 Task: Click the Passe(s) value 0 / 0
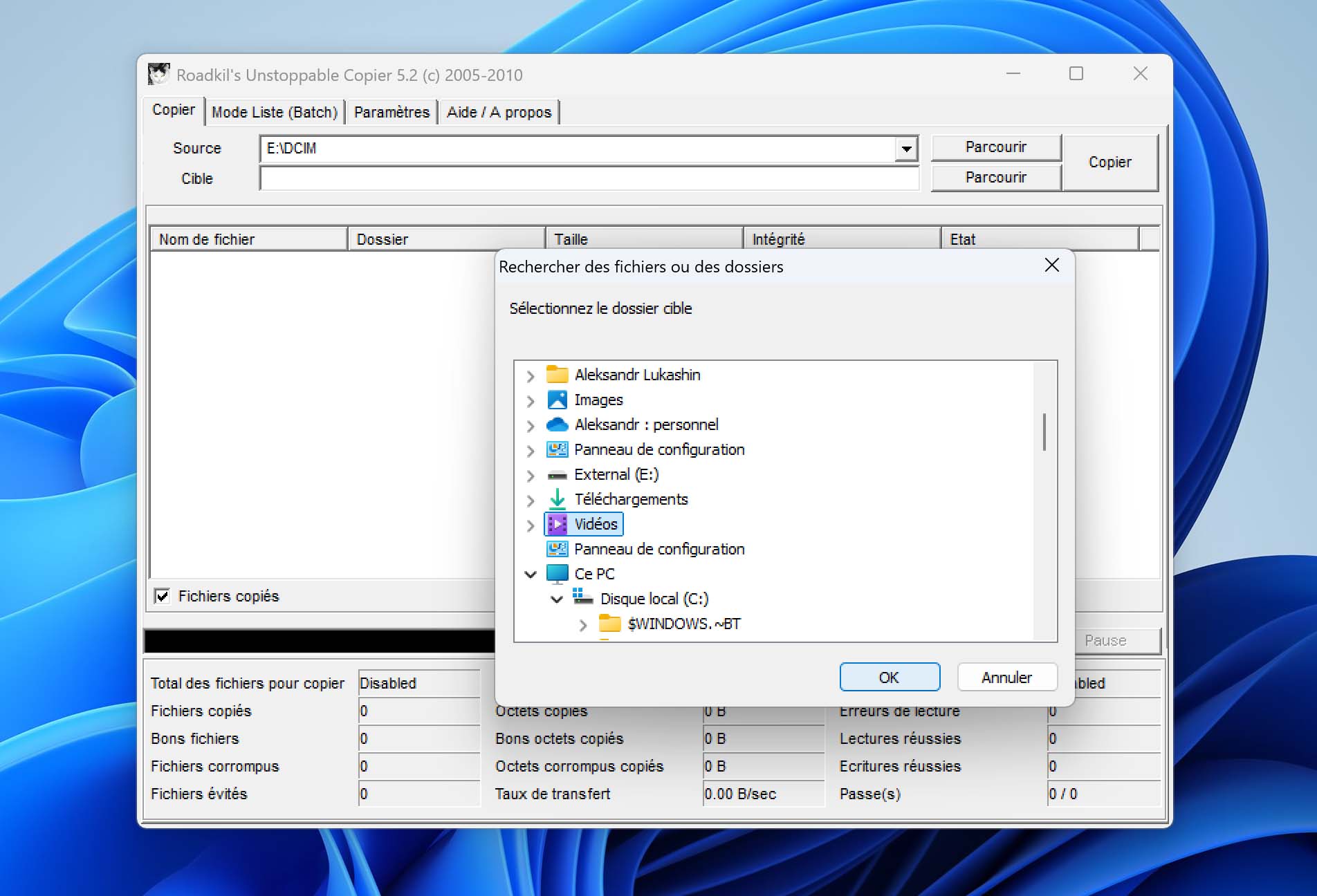point(1104,794)
